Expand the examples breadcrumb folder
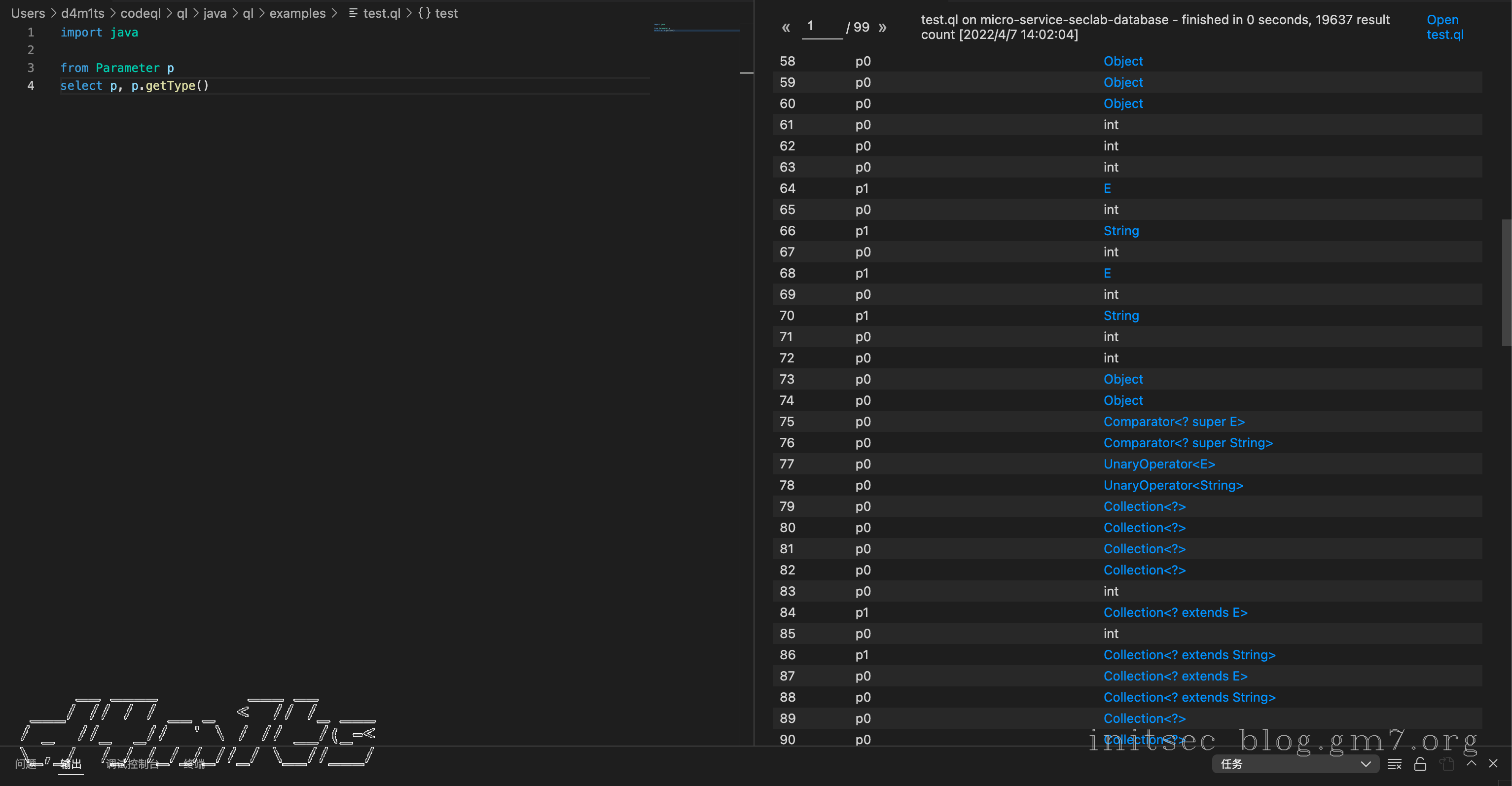1512x786 pixels. [297, 13]
